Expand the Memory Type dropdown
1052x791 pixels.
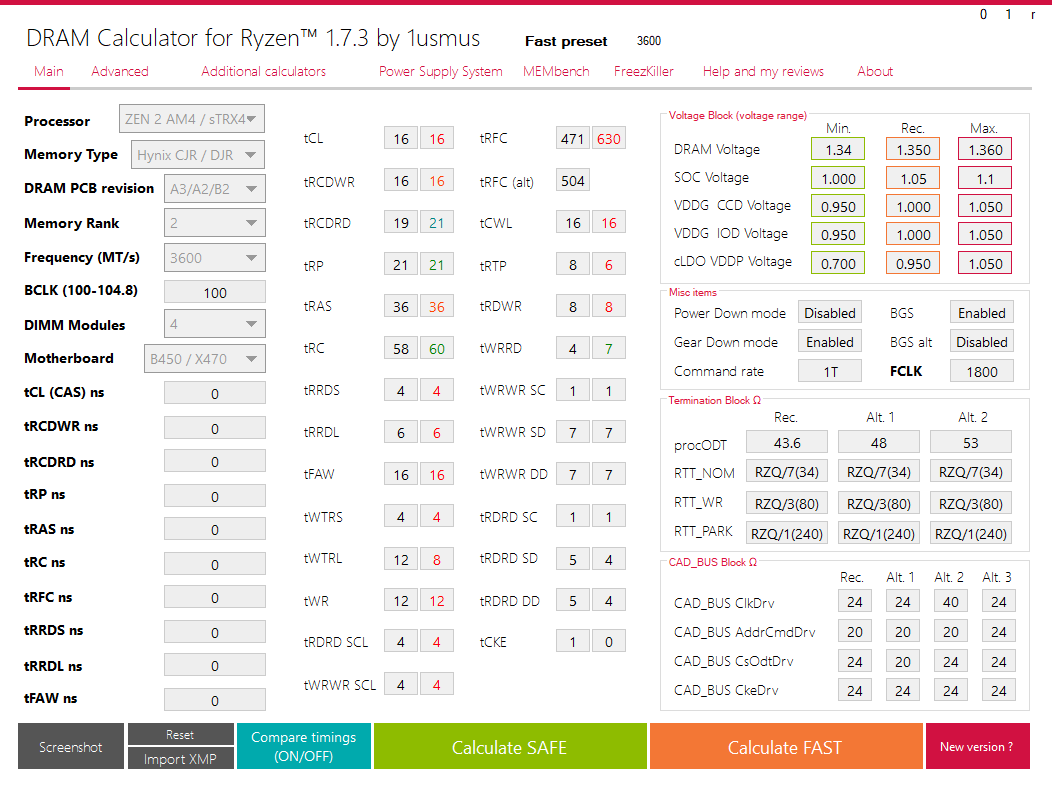[198, 155]
